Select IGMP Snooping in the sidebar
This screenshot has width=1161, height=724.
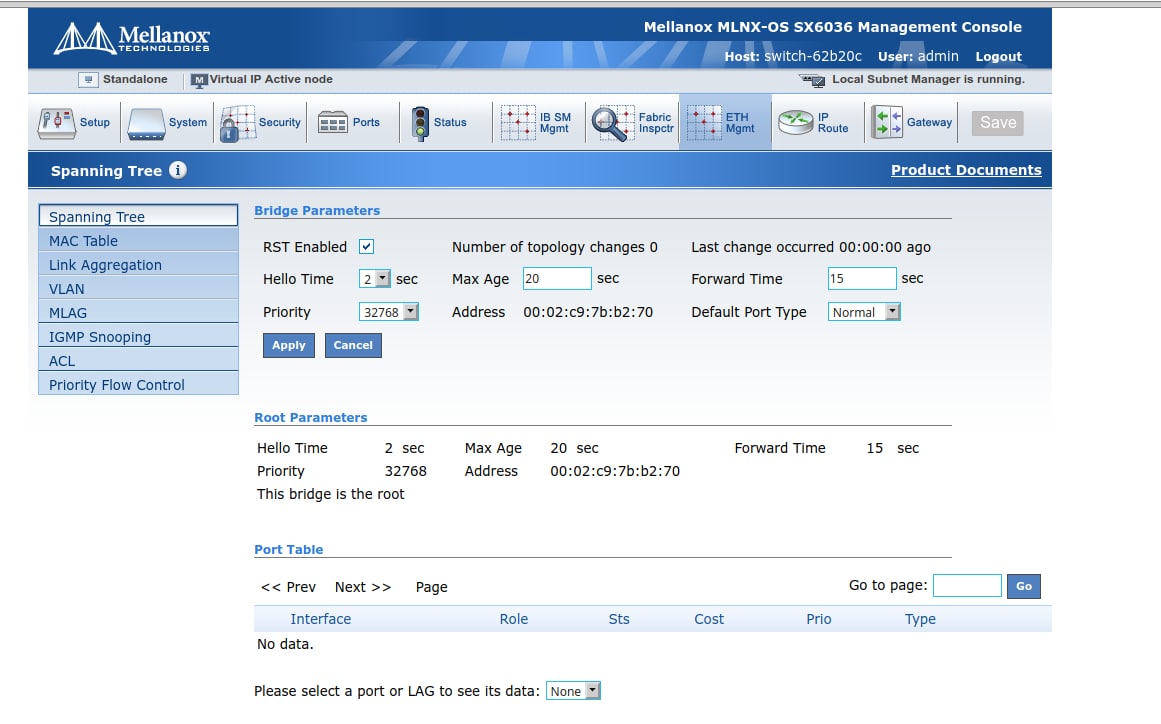[x=138, y=337]
